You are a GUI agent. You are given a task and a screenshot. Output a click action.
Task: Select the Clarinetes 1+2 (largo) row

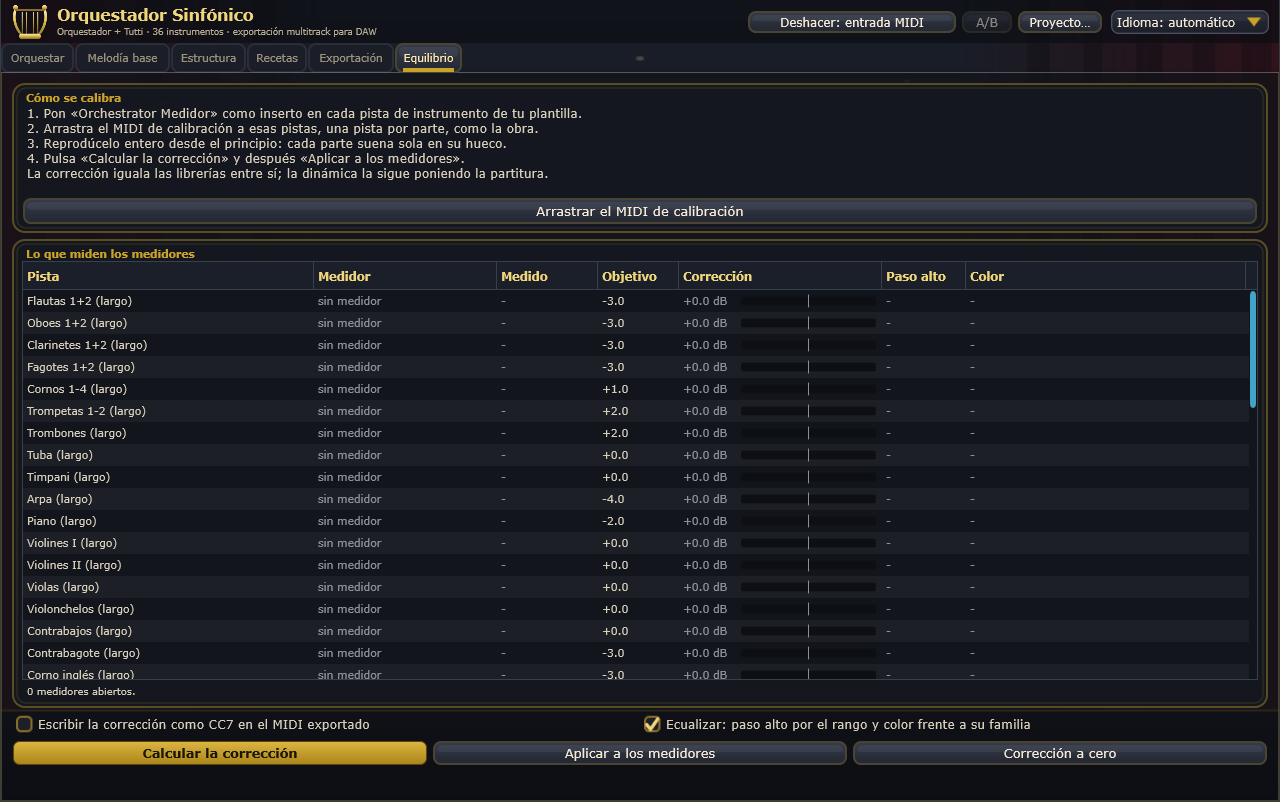pos(636,345)
